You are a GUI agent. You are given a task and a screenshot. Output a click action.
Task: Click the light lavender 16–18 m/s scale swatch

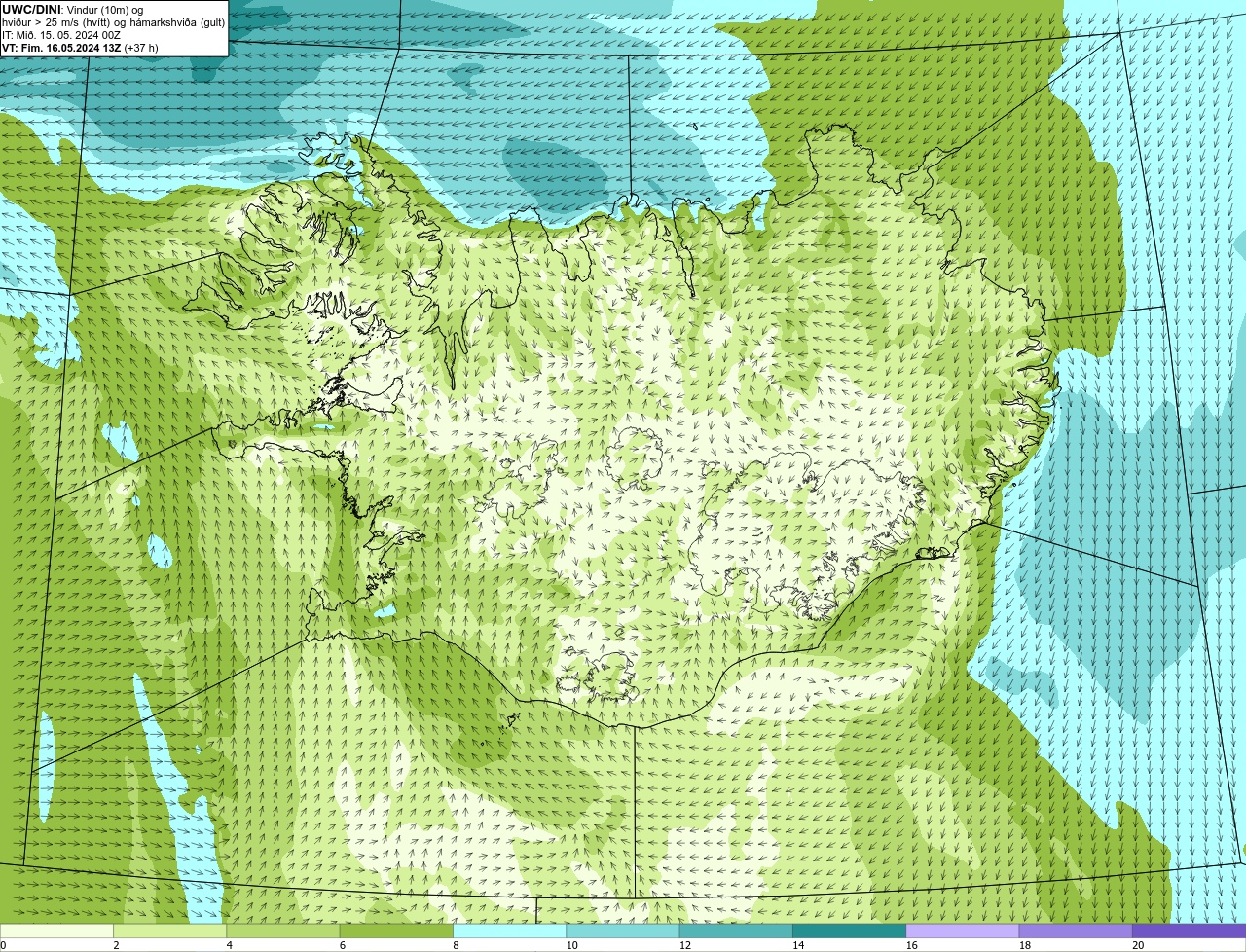963,932
